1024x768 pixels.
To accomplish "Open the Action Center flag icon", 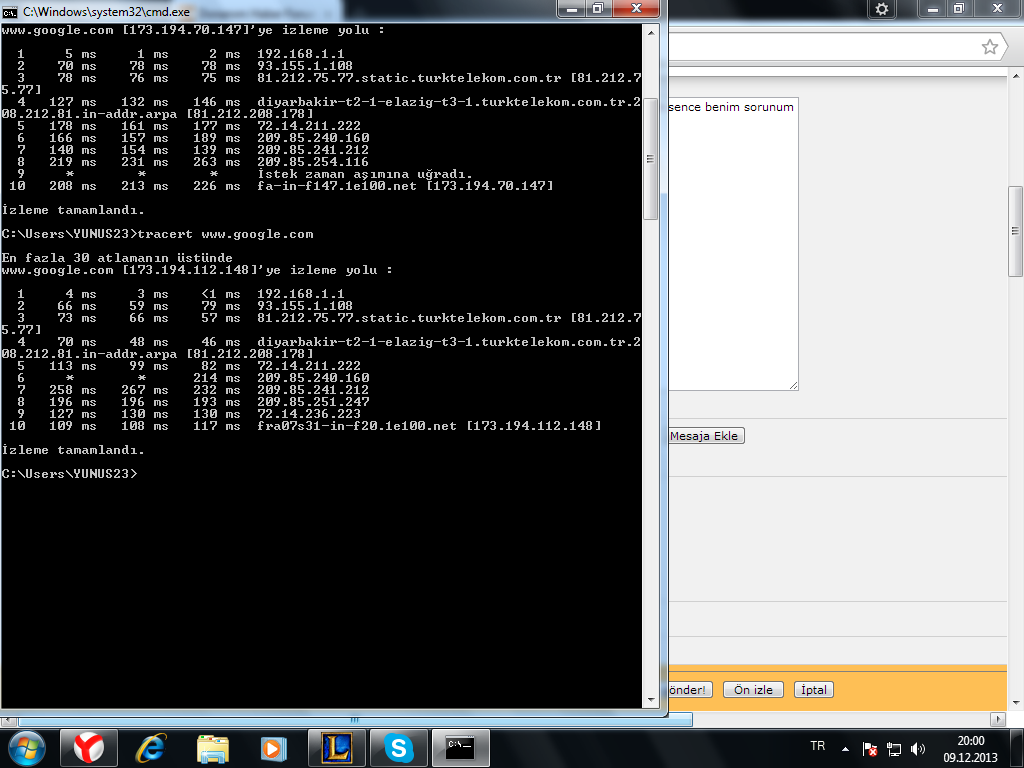I will [x=869, y=749].
